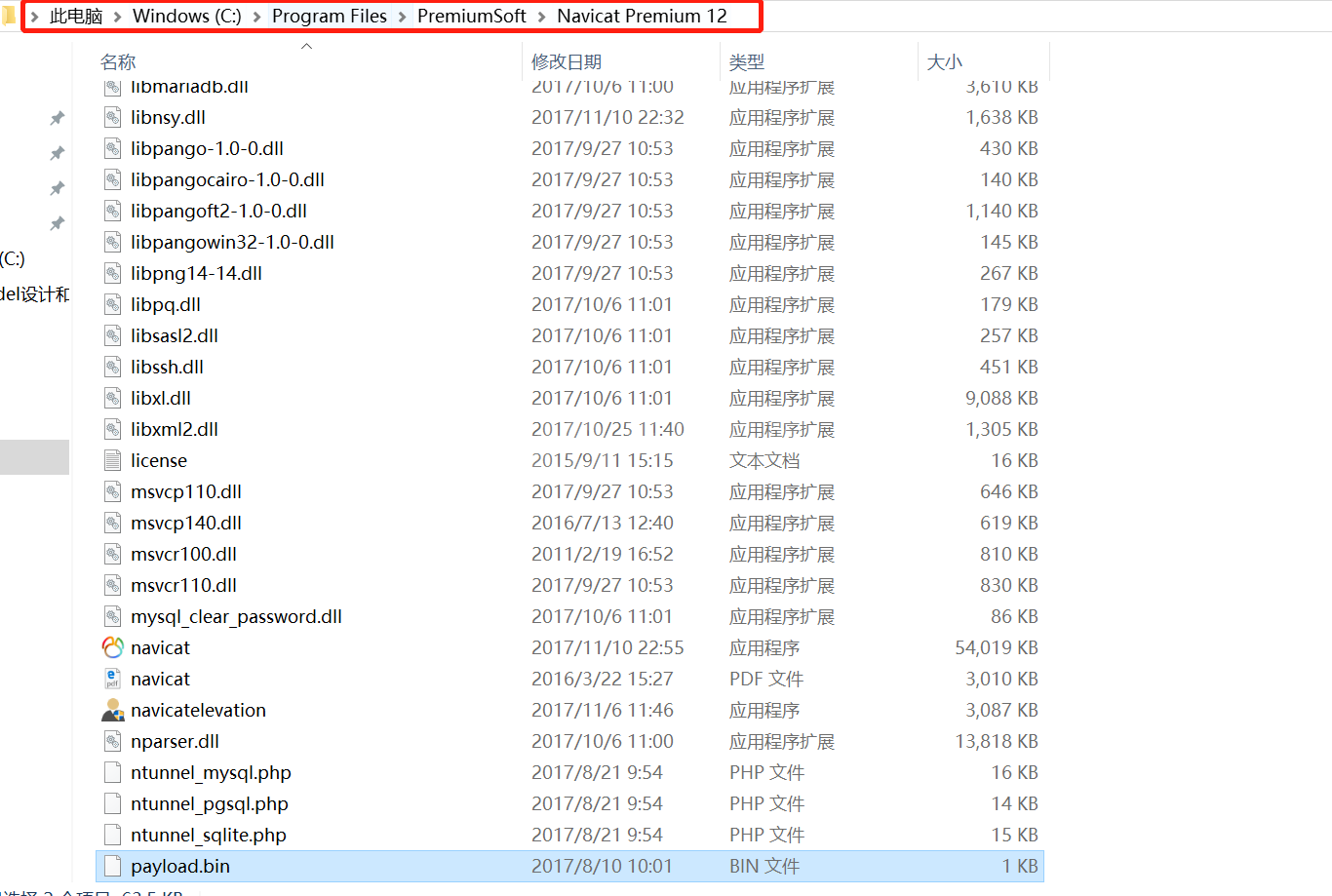Select the (C:) drive in navigation pane
Viewport: 1332px width, 896px height.
pos(13,258)
